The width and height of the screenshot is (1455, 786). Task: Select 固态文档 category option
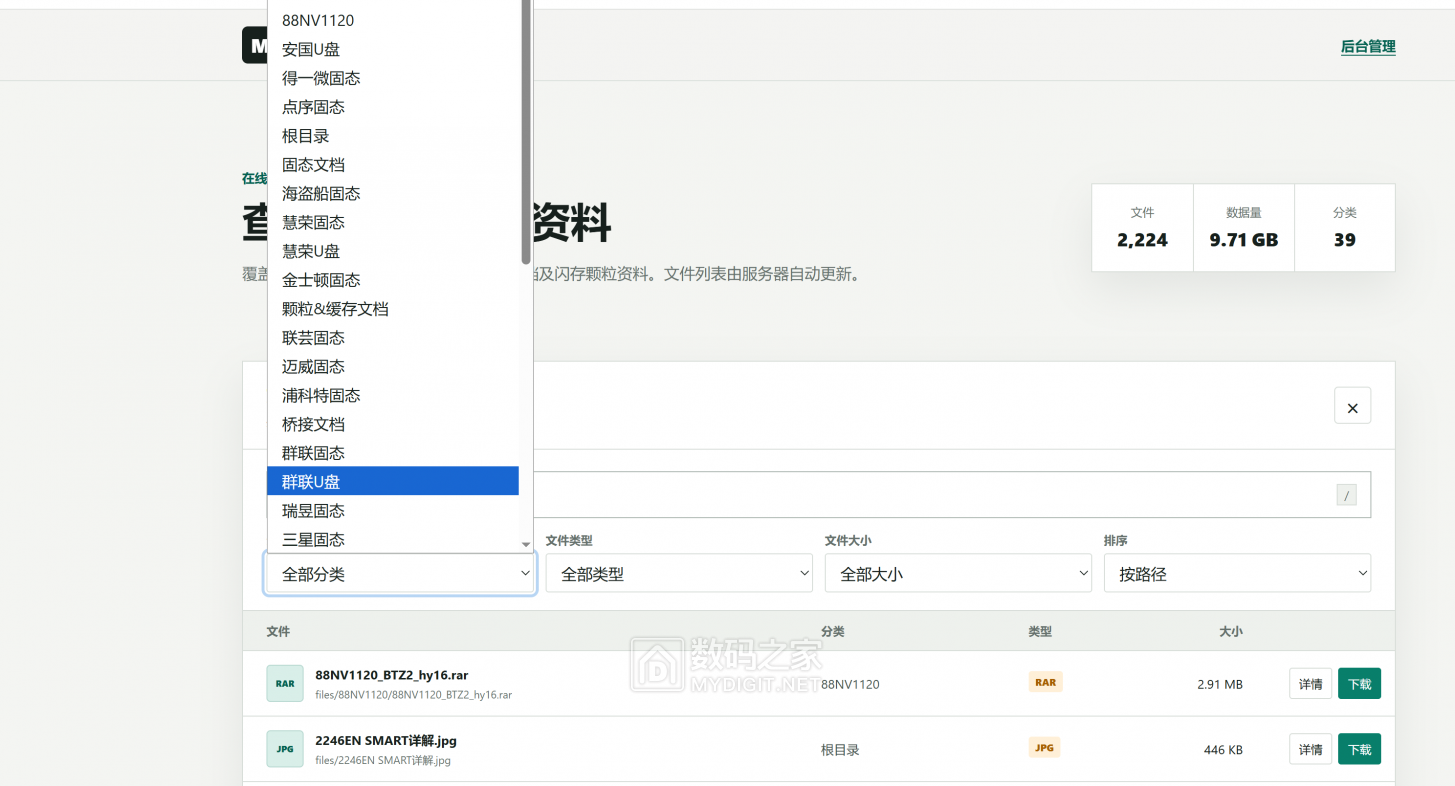(392, 165)
